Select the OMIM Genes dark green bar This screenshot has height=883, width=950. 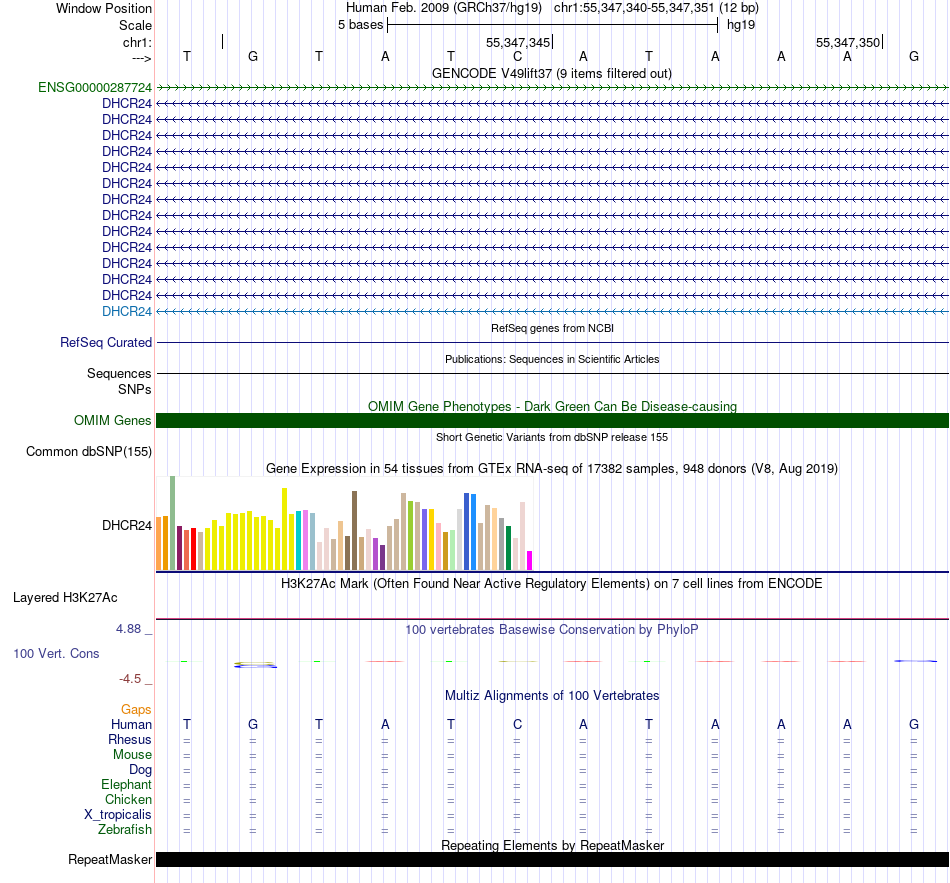coord(553,421)
